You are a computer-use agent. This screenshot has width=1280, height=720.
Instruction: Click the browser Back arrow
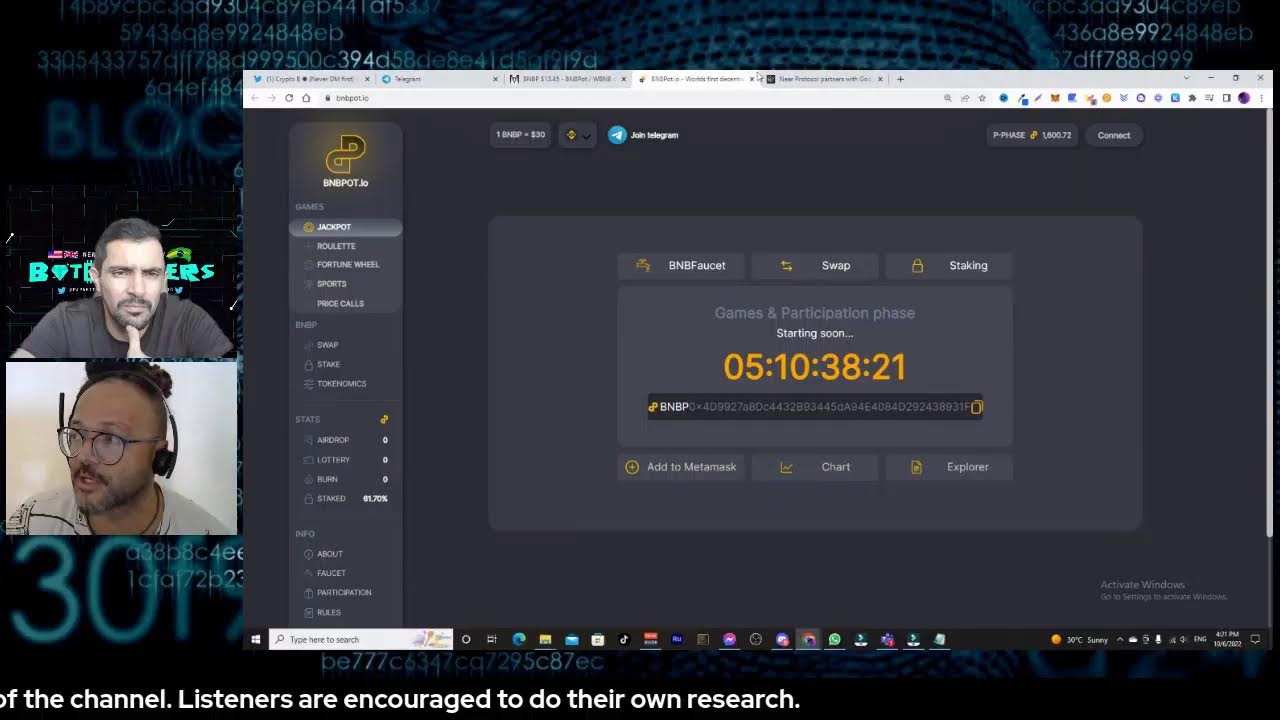tap(254, 98)
